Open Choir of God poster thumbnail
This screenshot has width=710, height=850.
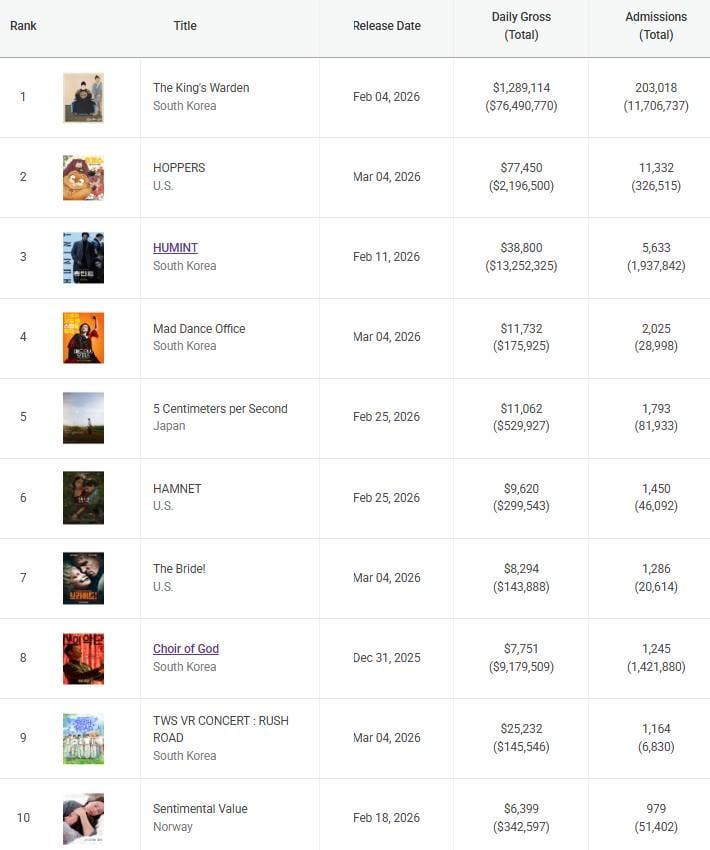click(x=83, y=658)
